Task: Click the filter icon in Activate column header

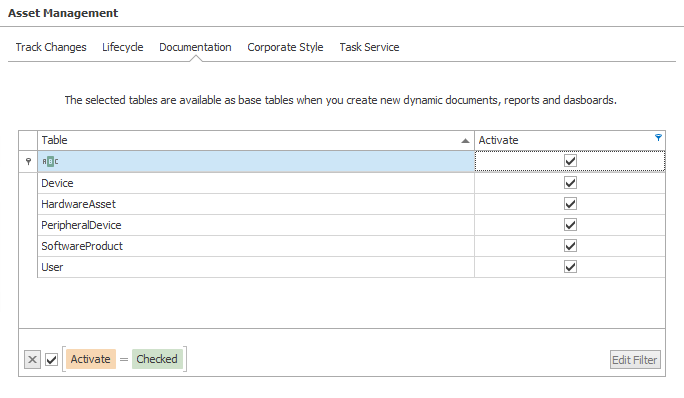Action: tap(658, 137)
